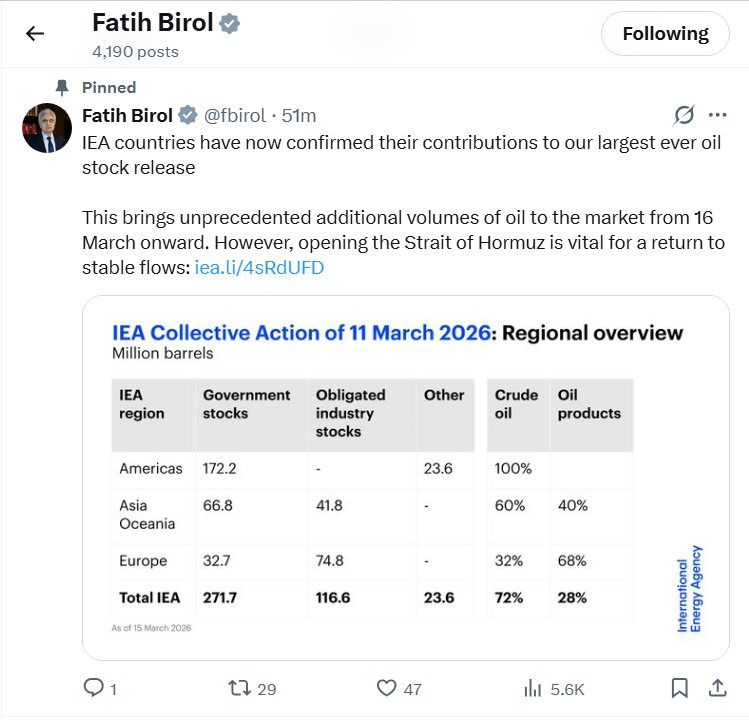Click the Grok explain icon
The width and height of the screenshot is (749, 720).
tap(685, 114)
